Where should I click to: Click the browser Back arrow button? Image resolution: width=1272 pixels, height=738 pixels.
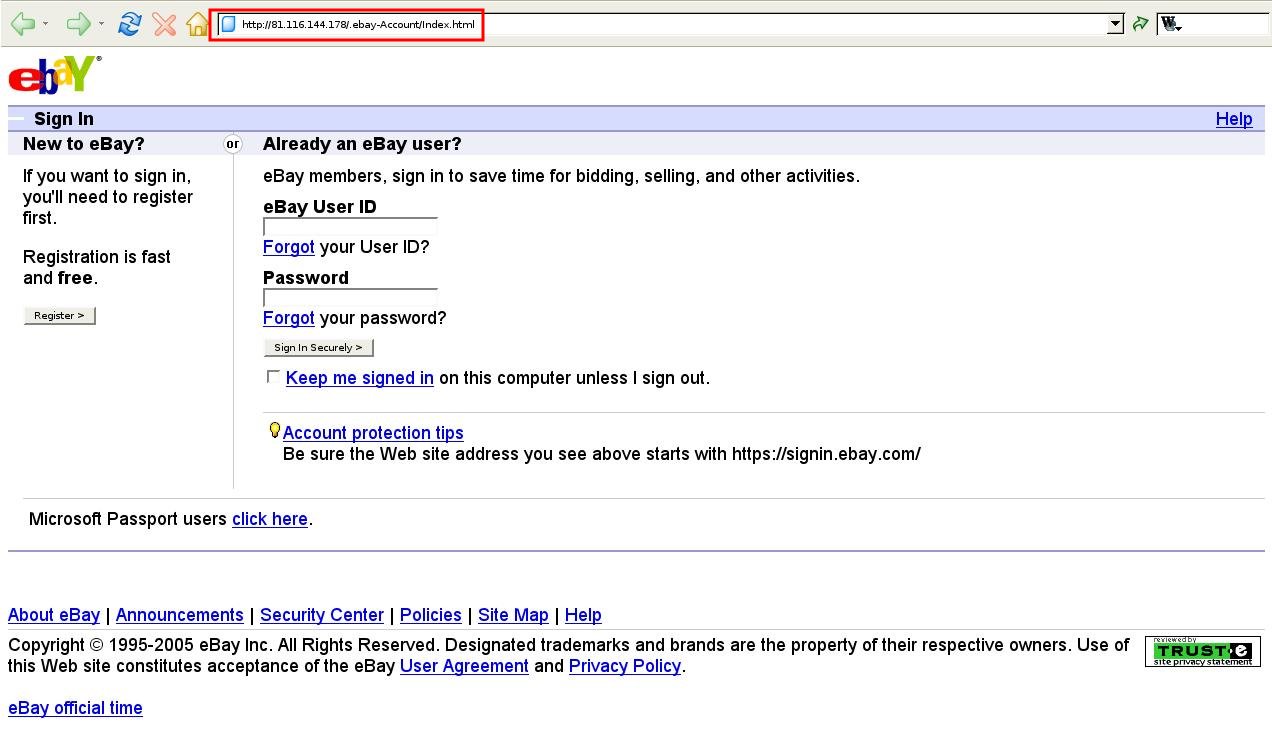point(22,24)
